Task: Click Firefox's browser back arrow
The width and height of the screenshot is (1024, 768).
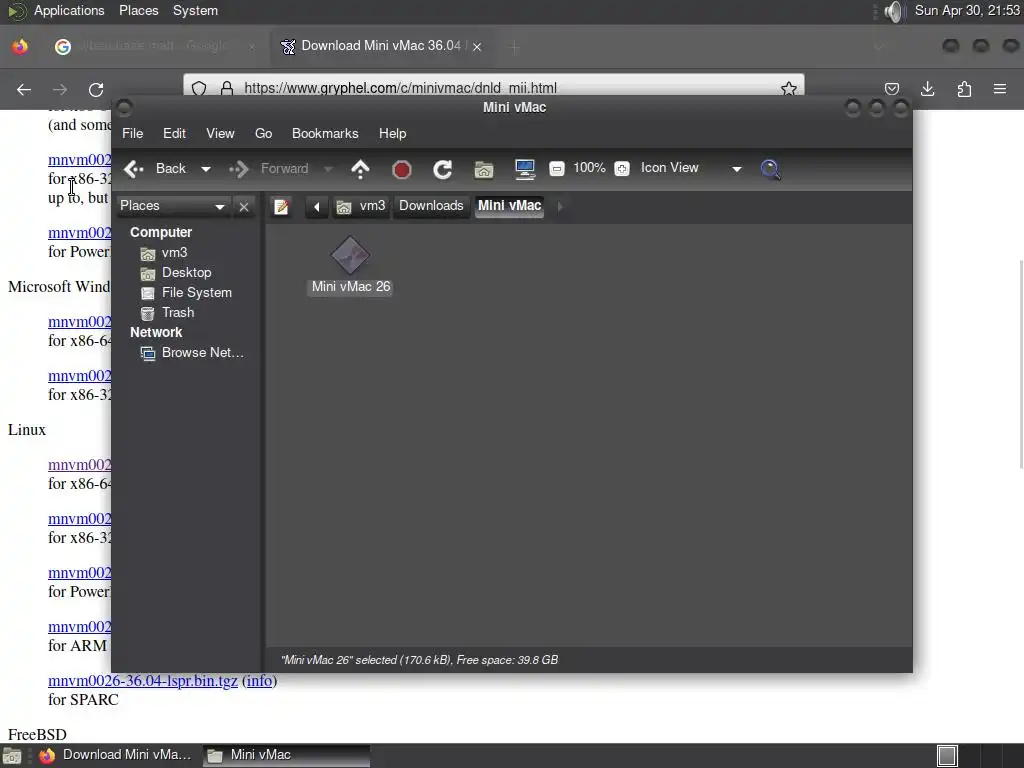Action: [x=24, y=89]
